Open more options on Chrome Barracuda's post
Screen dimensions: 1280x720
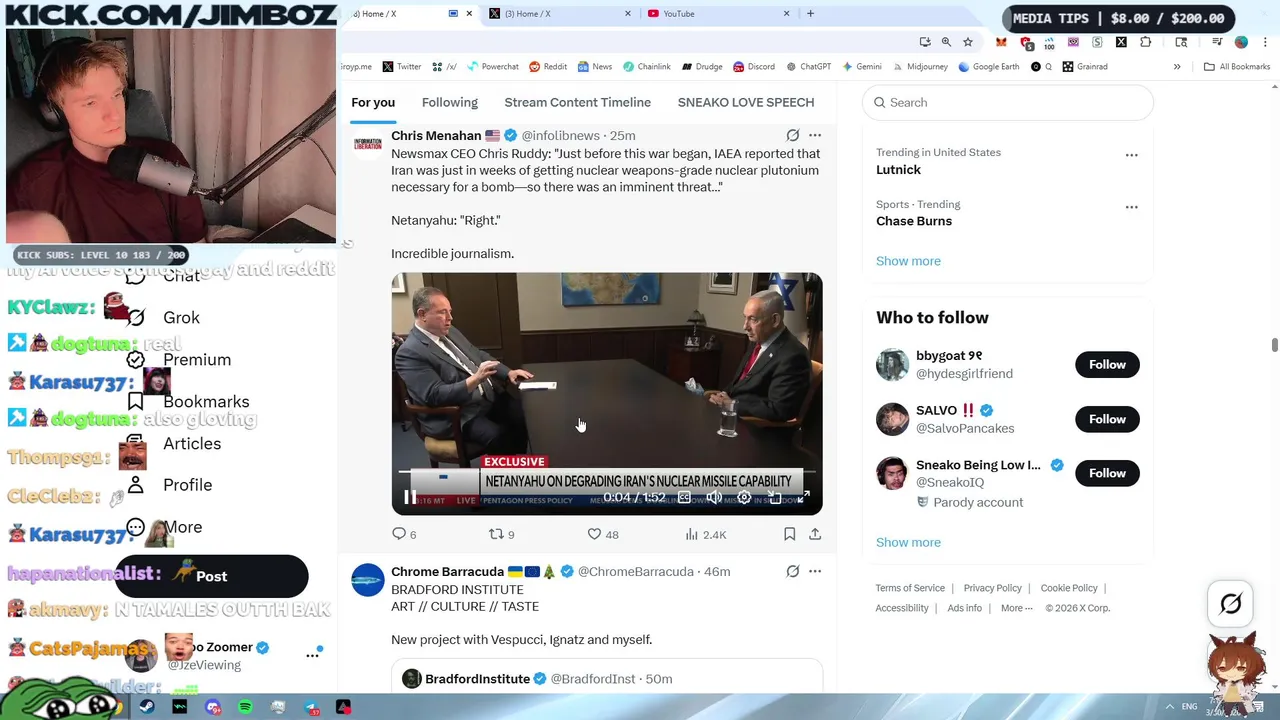(x=815, y=571)
